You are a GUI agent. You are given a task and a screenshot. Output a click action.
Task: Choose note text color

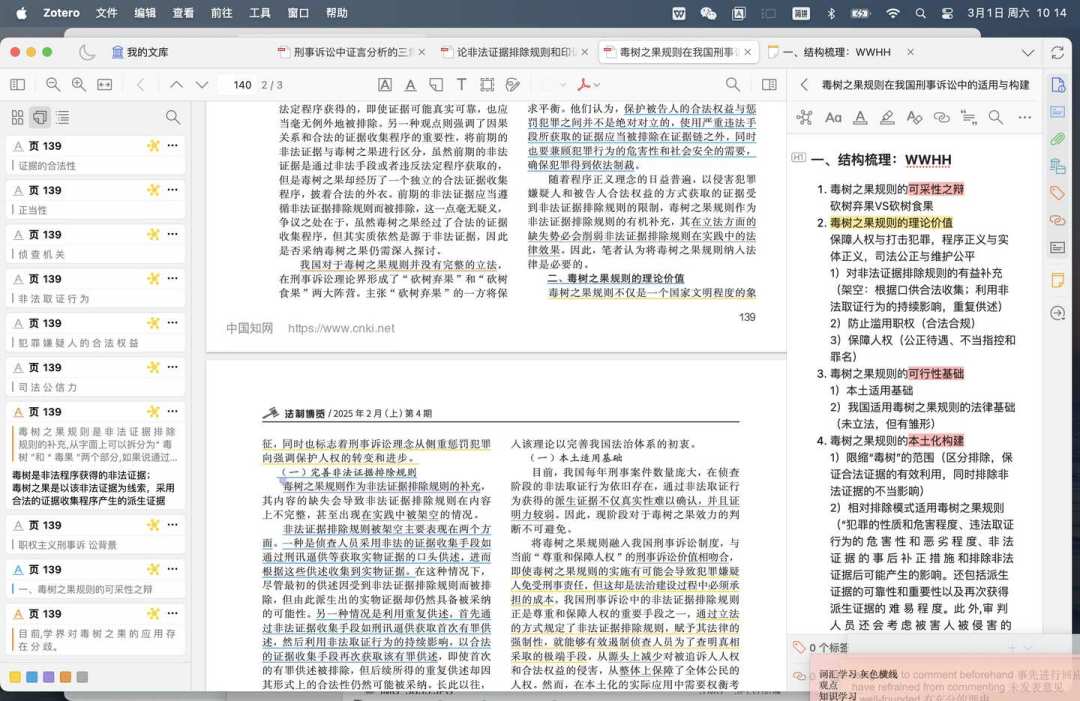[860, 117]
